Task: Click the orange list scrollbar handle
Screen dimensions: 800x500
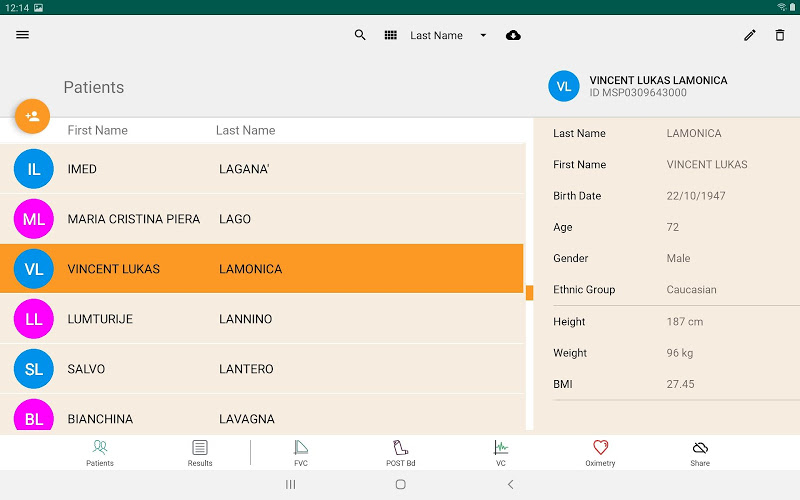Action: pyautogui.click(x=529, y=292)
